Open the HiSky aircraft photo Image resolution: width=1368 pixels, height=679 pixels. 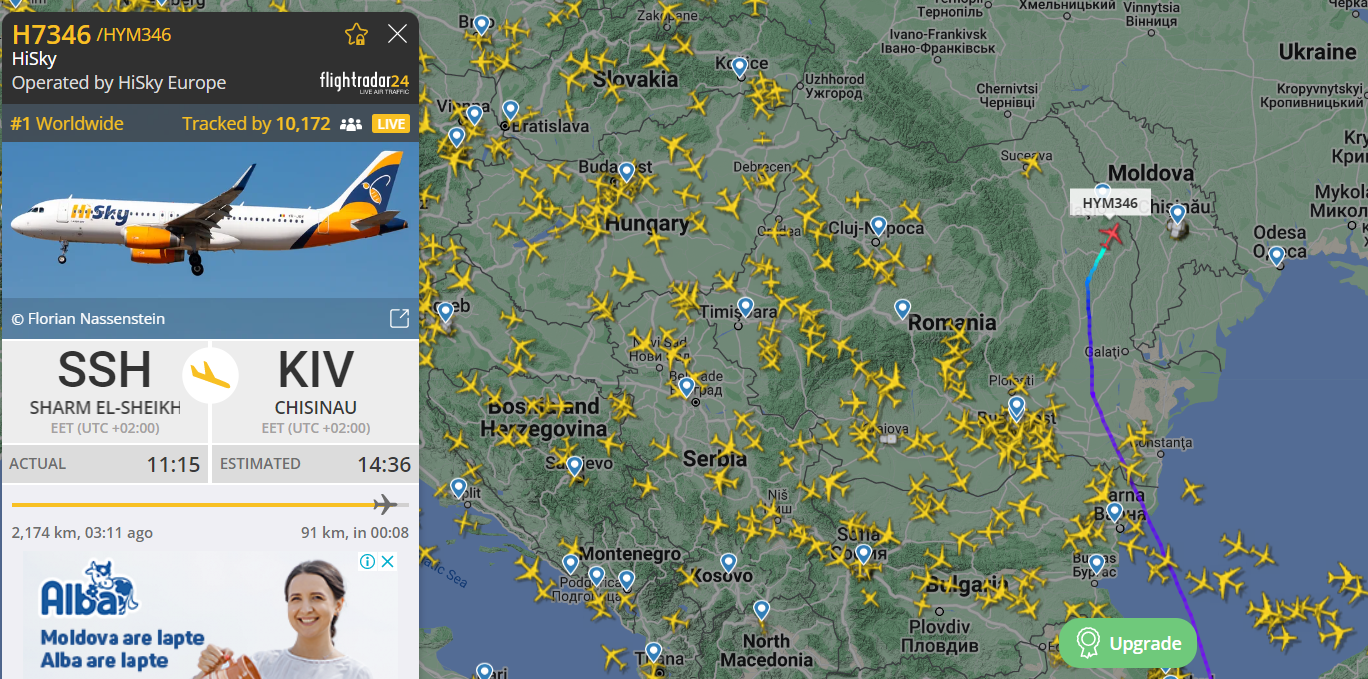point(210,220)
